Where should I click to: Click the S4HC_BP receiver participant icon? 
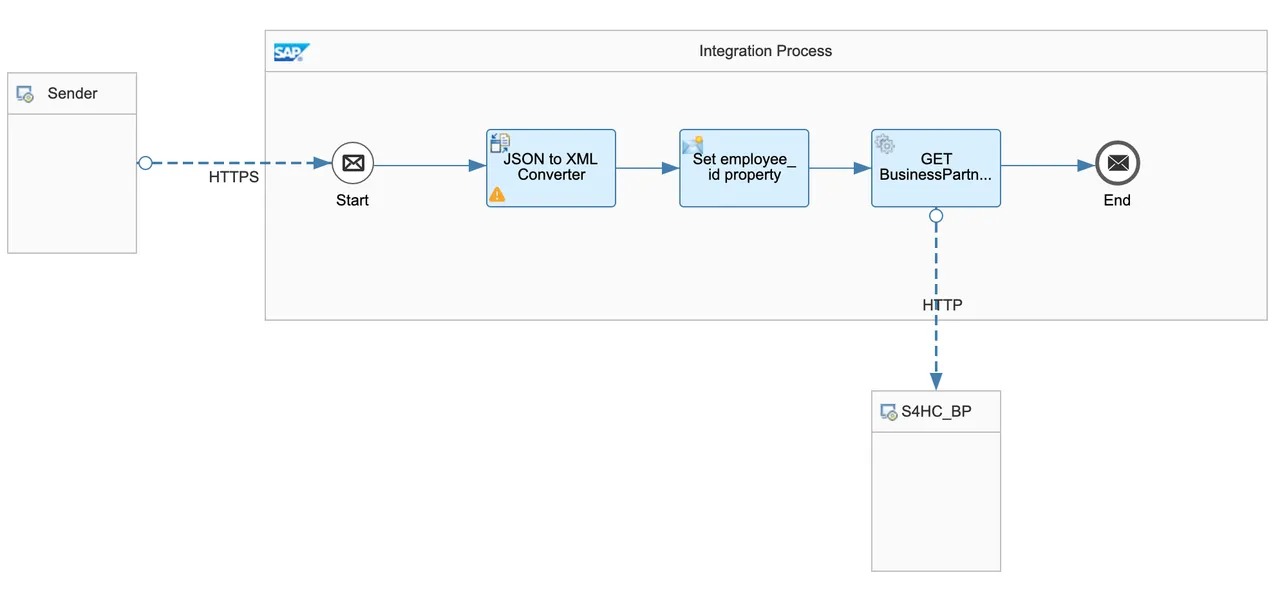(x=888, y=411)
